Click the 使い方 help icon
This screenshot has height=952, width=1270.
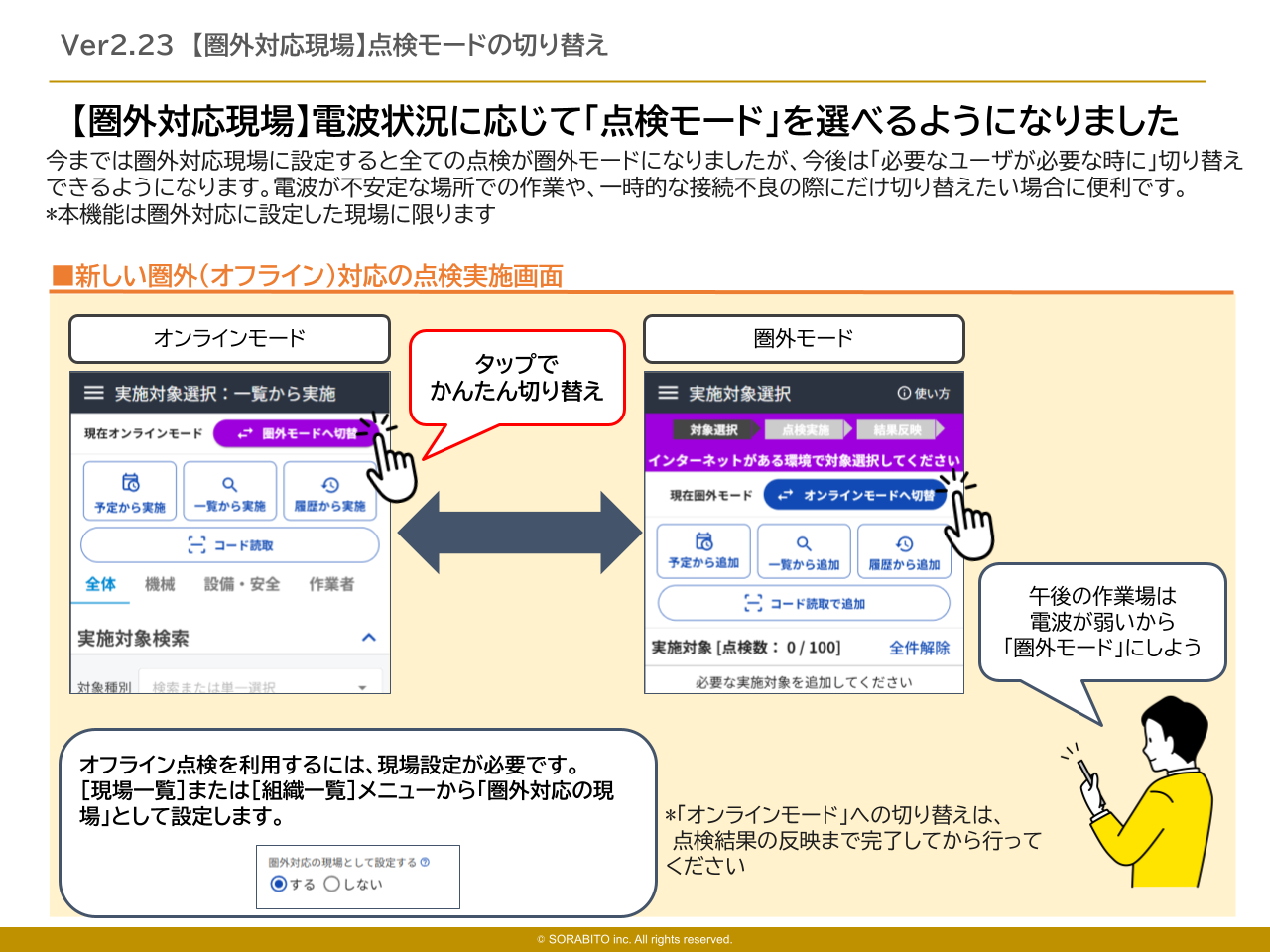click(x=923, y=393)
